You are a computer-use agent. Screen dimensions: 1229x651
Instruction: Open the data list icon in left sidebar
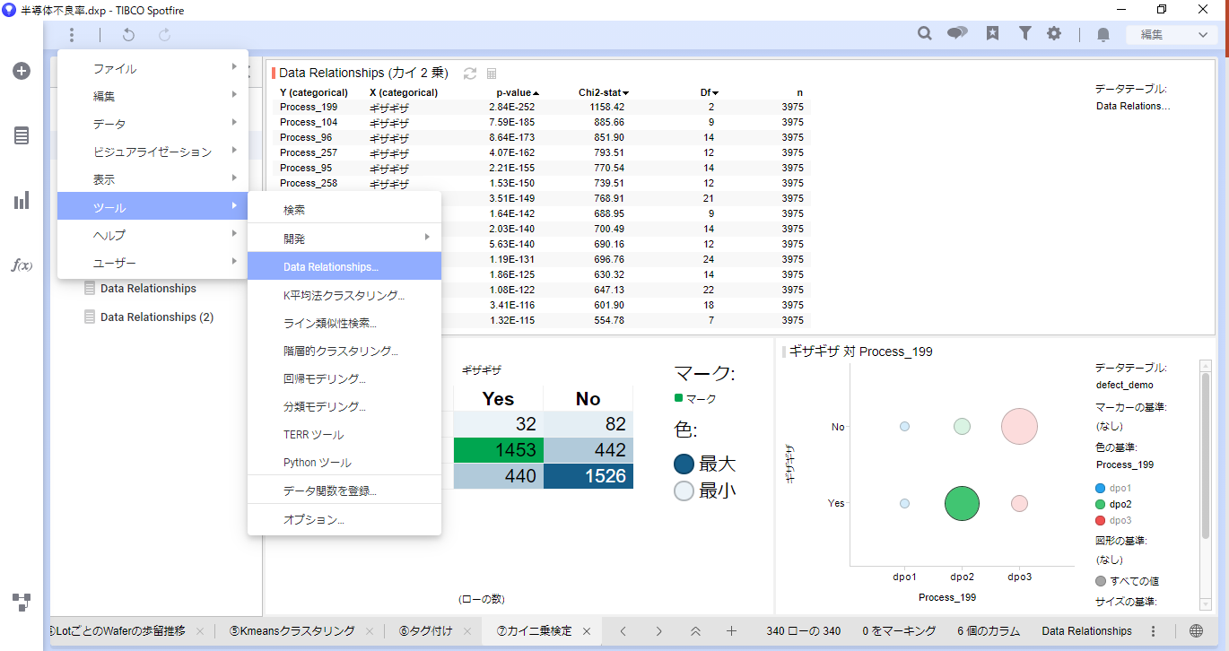[21, 136]
